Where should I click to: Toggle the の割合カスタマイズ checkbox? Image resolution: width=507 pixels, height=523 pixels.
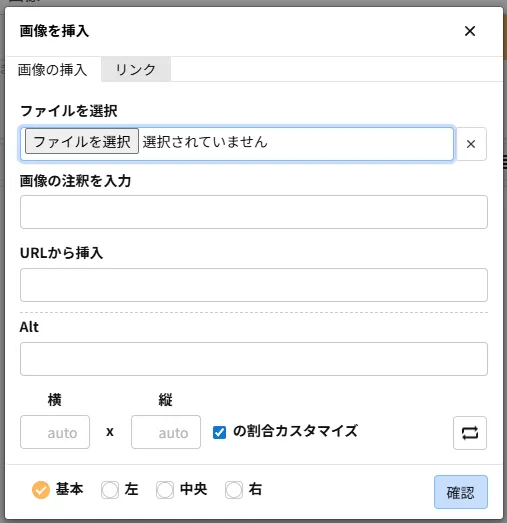click(219, 432)
